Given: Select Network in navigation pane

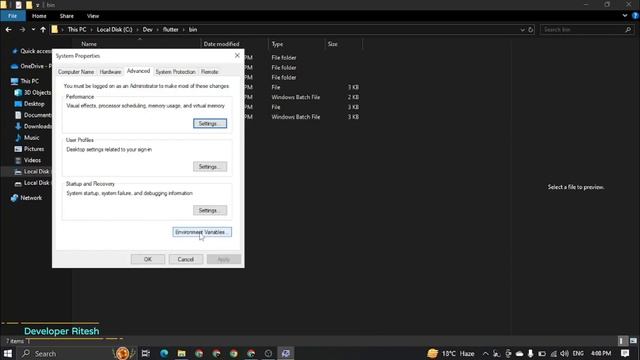Looking at the screenshot, I should click(27, 198).
